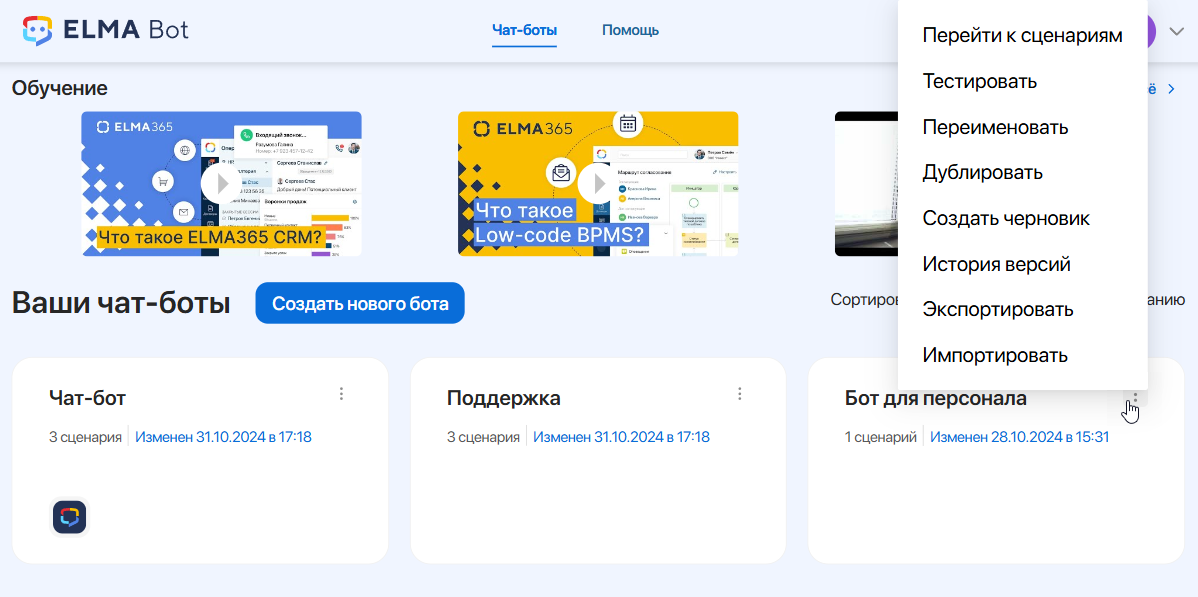Click Создать нового бота button
Screen dimensions: 1198x597
pyautogui.click(x=360, y=303)
